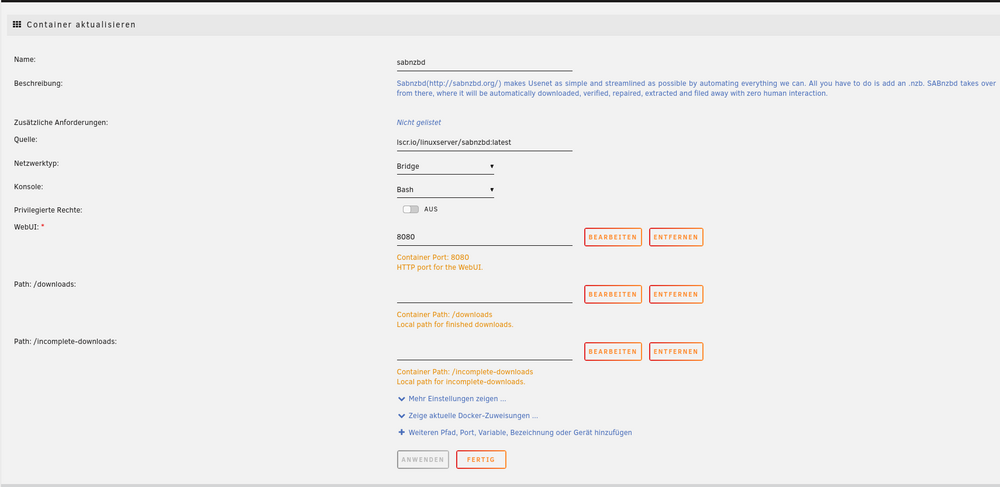This screenshot has width=1000, height=487.
Task: Click the Container Port: 8080 text
Action: [433, 258]
